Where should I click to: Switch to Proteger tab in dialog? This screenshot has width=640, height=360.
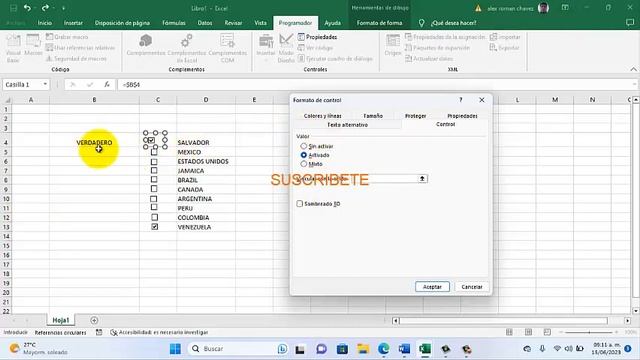coord(416,116)
